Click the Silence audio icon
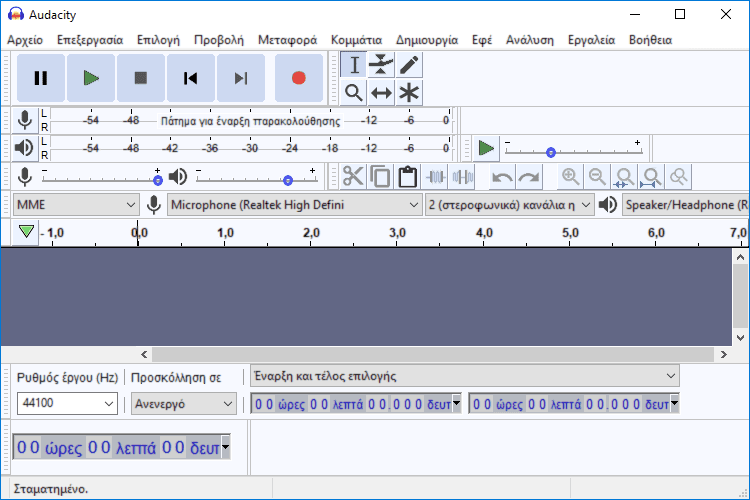Image resolution: width=750 pixels, height=500 pixels. (x=463, y=177)
